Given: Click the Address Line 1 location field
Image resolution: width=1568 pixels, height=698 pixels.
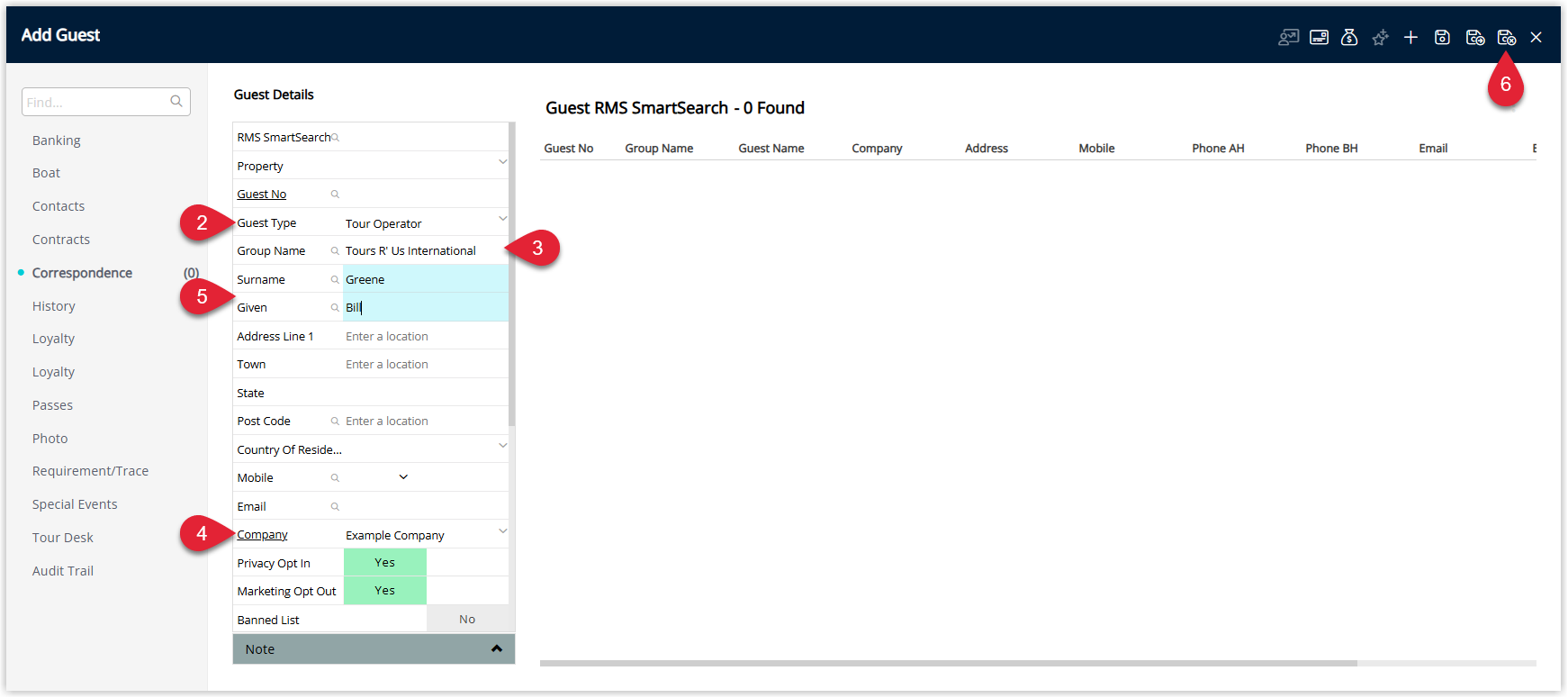Looking at the screenshot, I should click(x=426, y=336).
